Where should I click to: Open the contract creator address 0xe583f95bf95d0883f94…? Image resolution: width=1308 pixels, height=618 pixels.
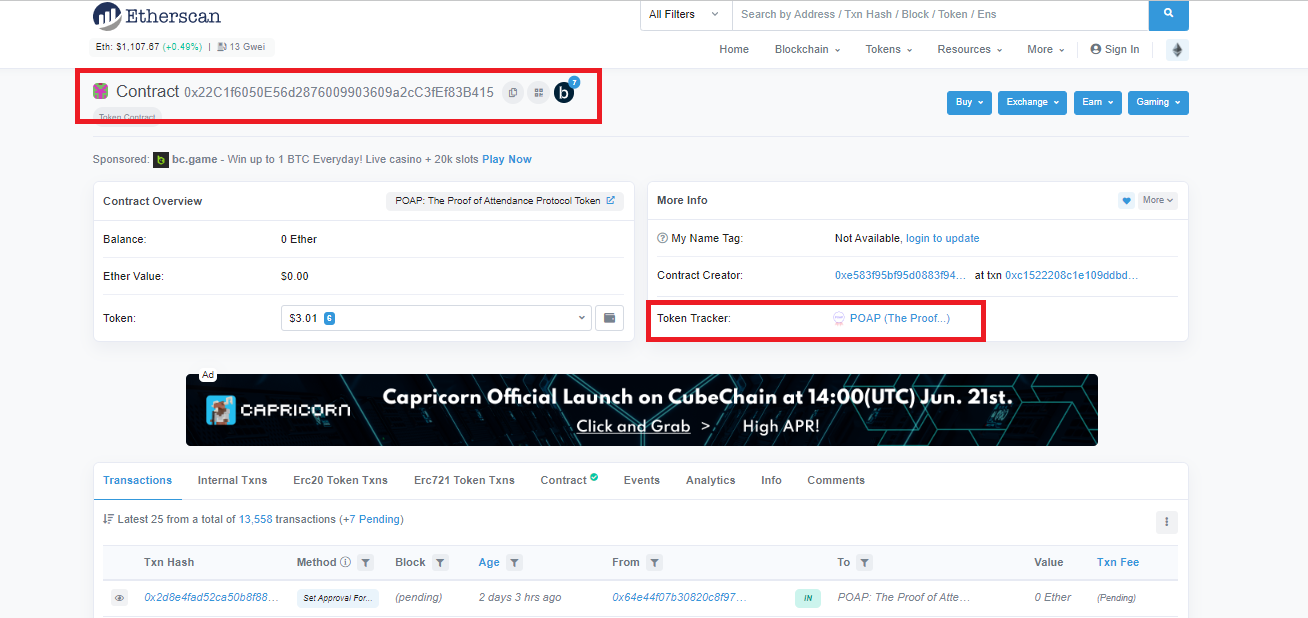[901, 275]
